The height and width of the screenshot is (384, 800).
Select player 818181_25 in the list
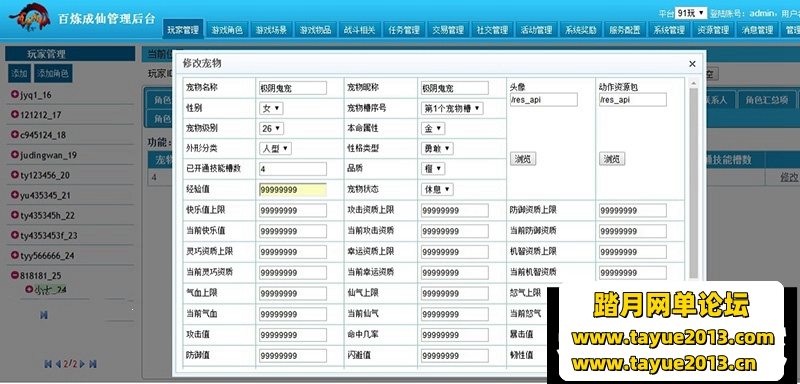tap(41, 275)
